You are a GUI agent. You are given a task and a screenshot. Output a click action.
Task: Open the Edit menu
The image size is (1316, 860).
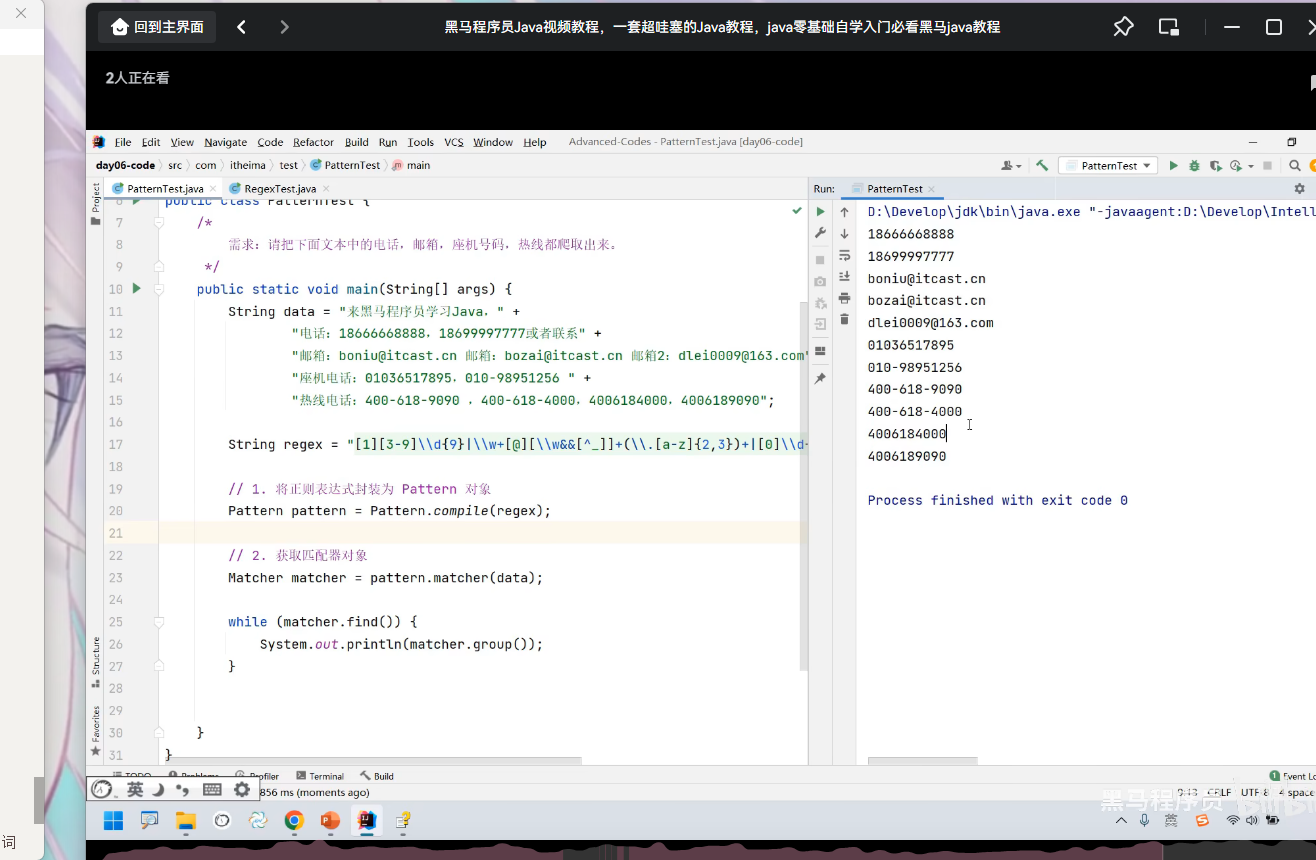click(x=151, y=142)
